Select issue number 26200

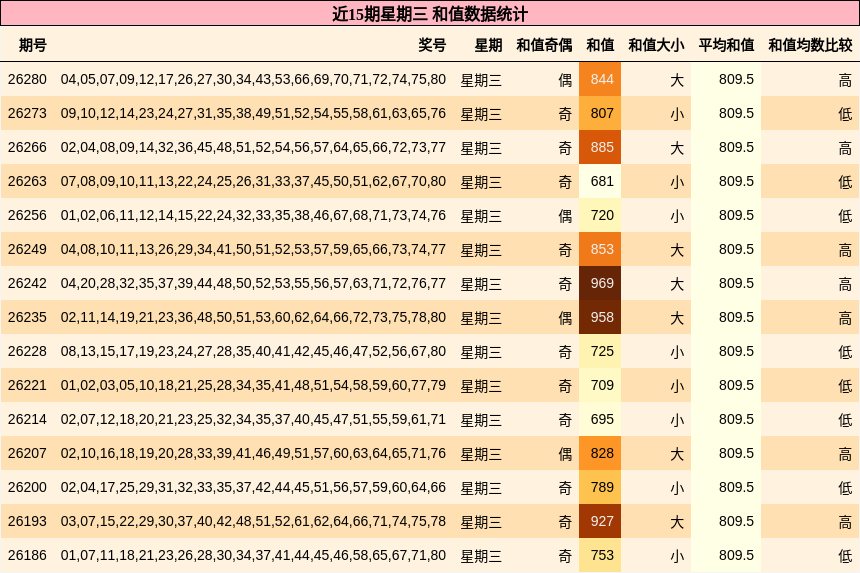point(27,487)
